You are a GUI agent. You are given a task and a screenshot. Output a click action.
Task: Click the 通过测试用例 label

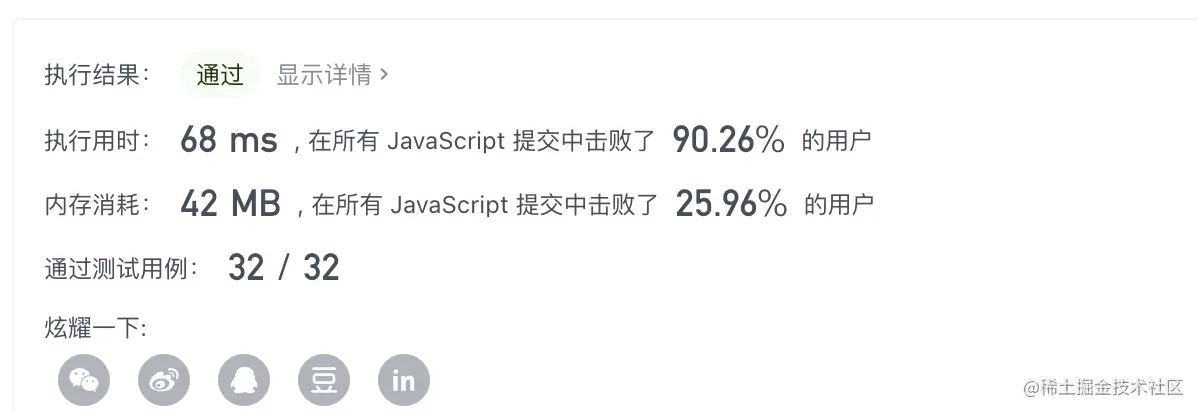121,268
